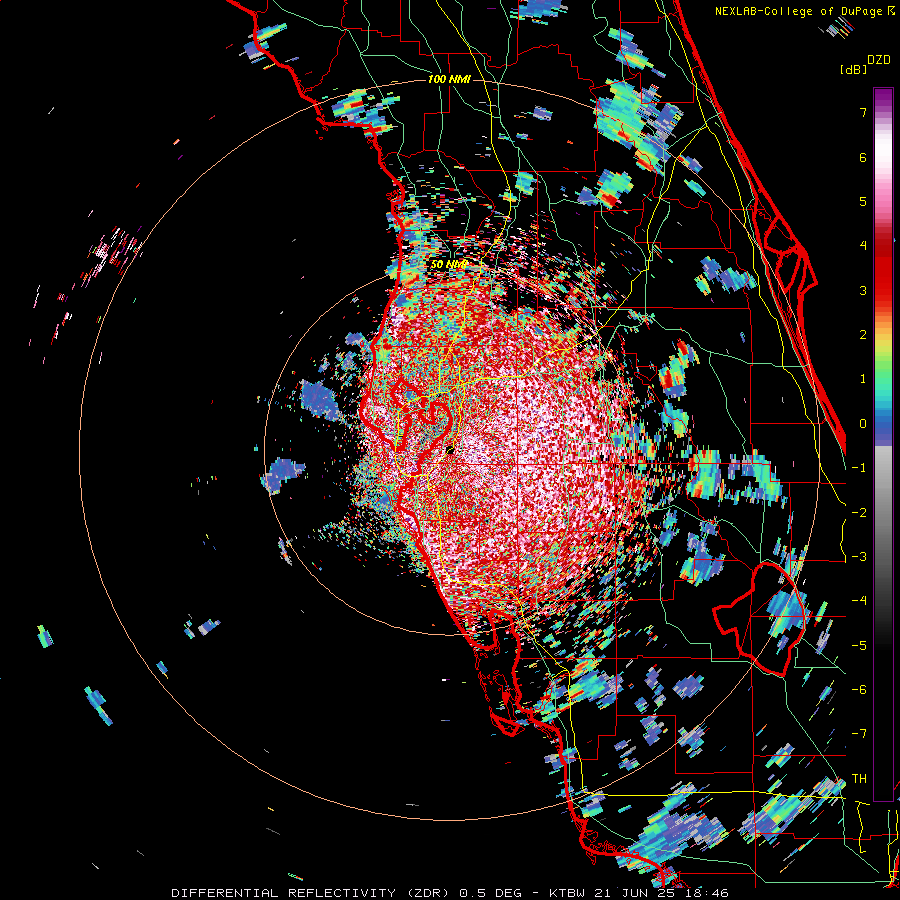This screenshot has height=900, width=900.
Task: Click the KTBW radar site black dot
Action: 451,451
